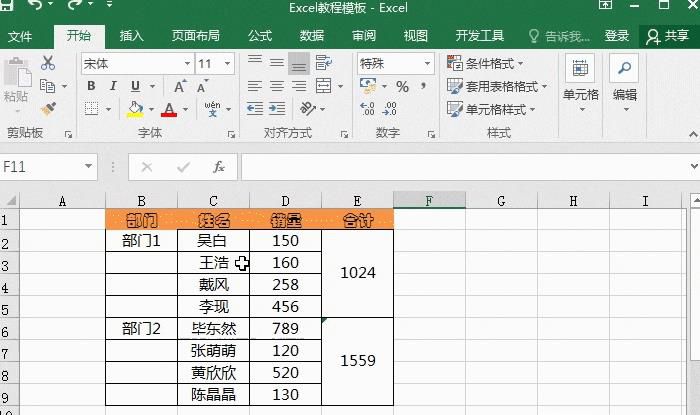Viewport: 700px width, 415px height.
Task: Toggle Italic formatting
Action: point(113,86)
